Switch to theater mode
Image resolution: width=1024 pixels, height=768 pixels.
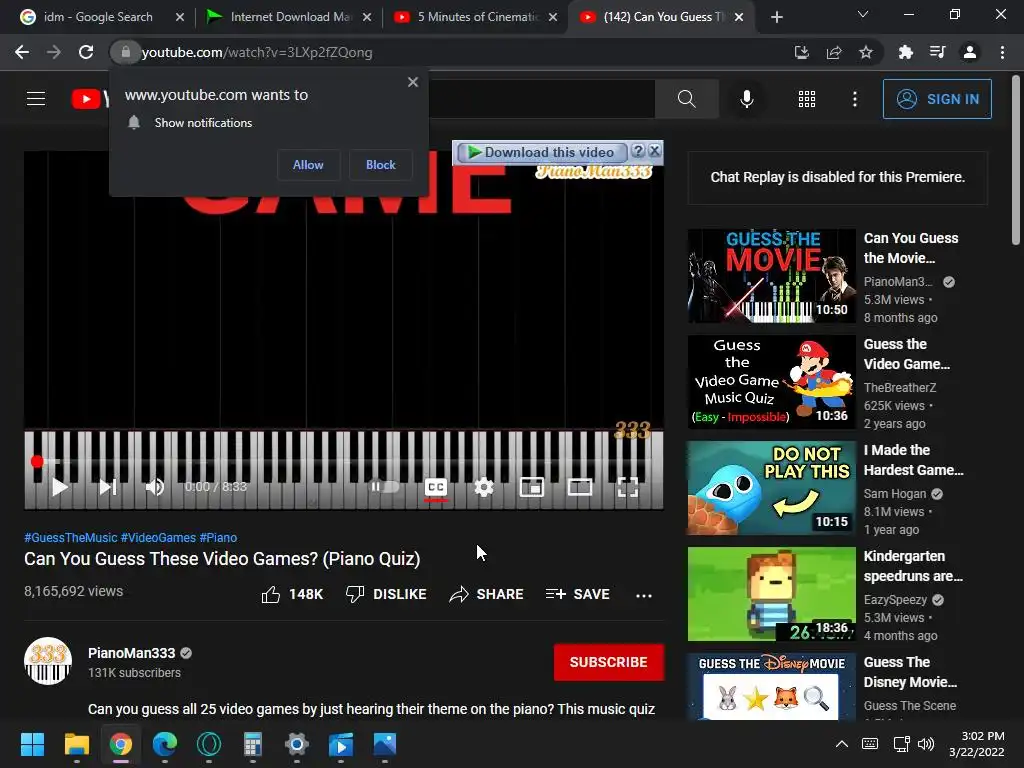(x=580, y=487)
